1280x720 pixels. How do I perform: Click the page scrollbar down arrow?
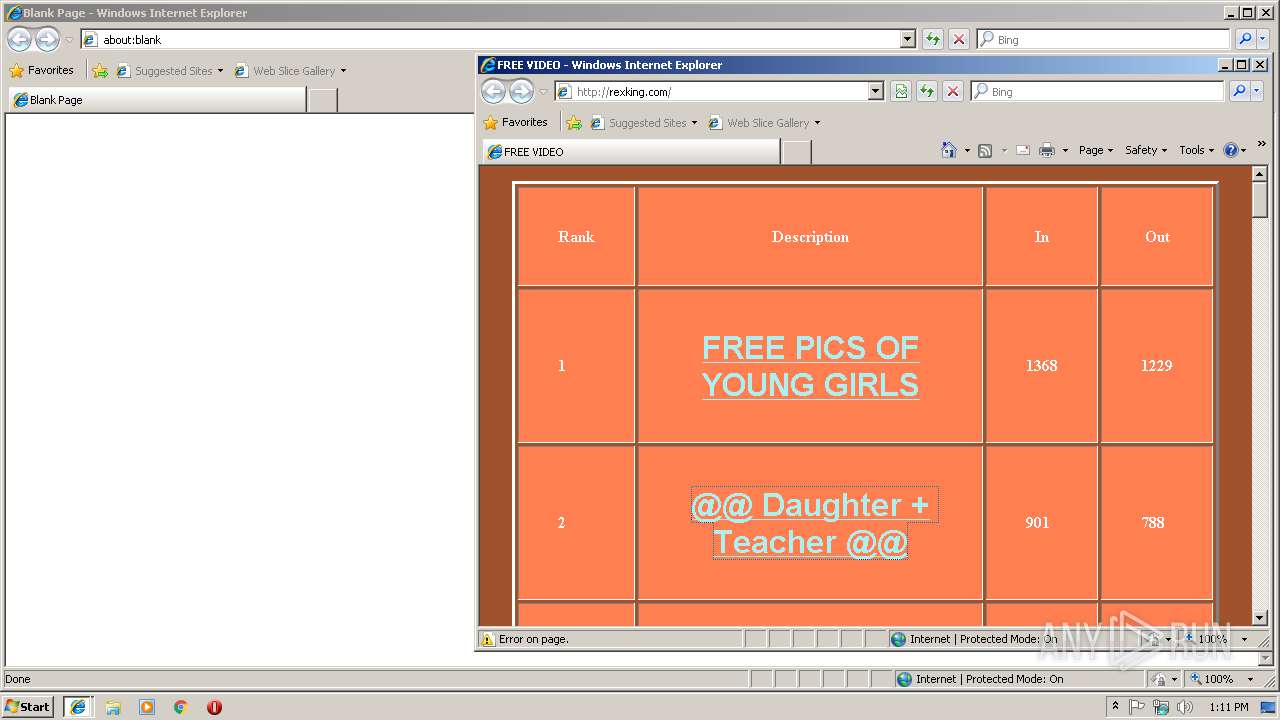click(x=1259, y=619)
